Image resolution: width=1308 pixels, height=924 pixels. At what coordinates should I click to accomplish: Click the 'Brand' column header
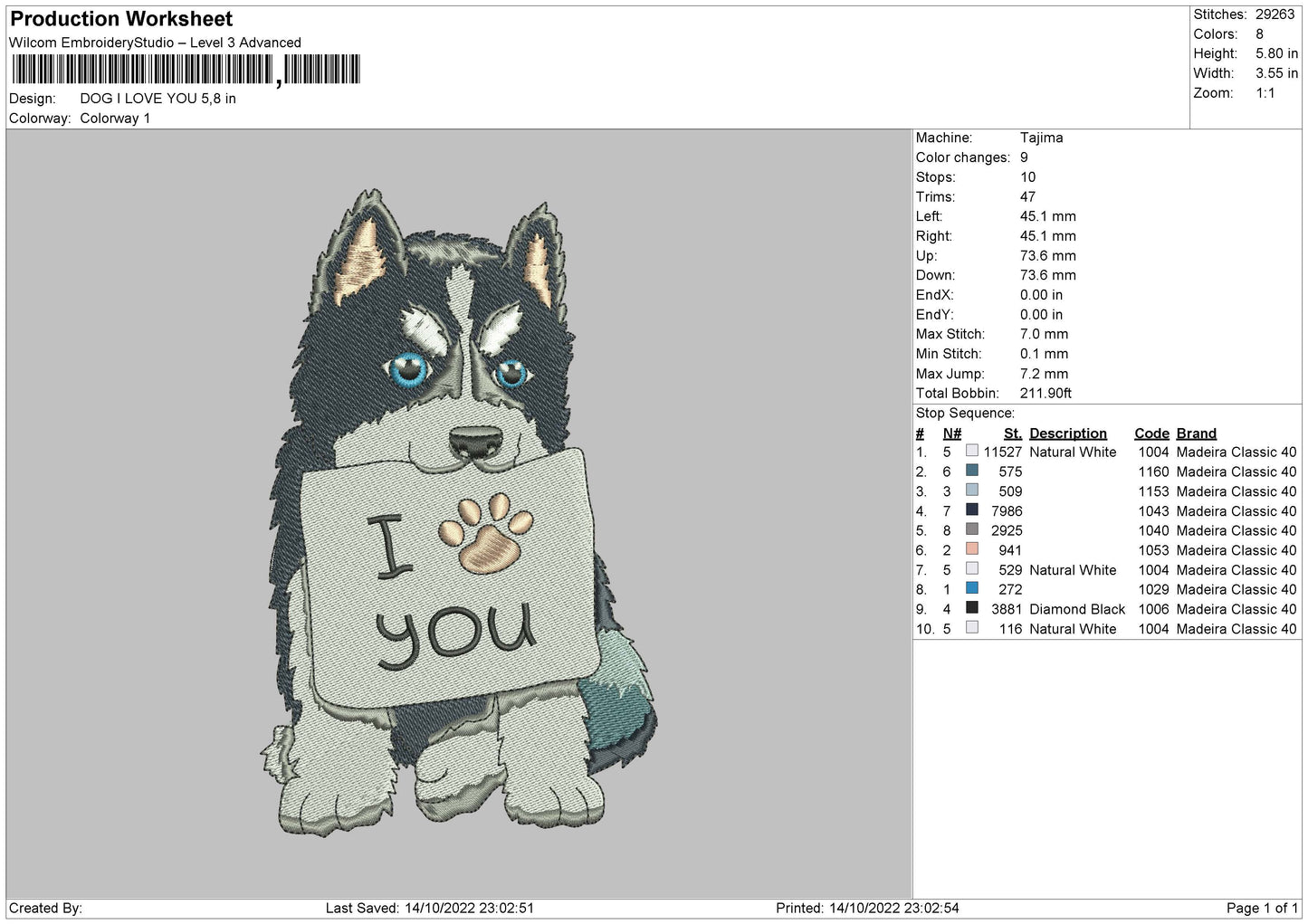coord(1197,433)
